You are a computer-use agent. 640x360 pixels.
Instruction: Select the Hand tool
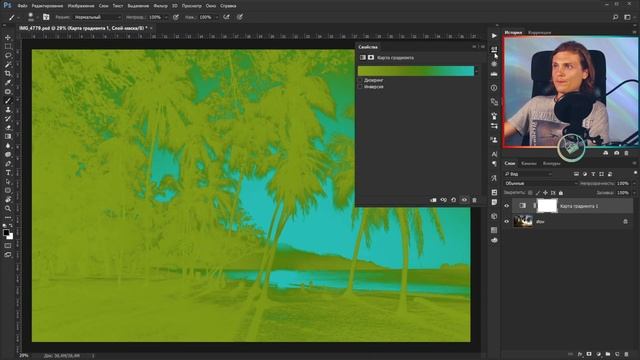[x=8, y=199]
